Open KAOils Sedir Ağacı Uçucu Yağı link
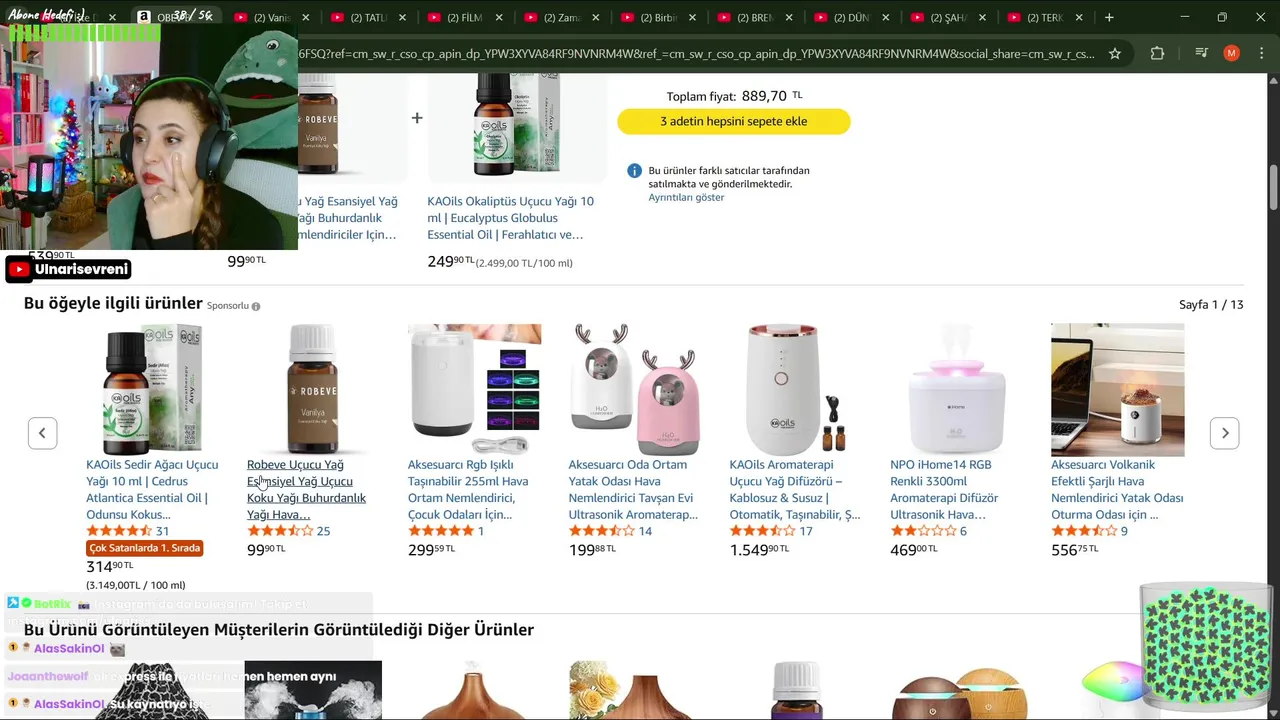 (152, 489)
